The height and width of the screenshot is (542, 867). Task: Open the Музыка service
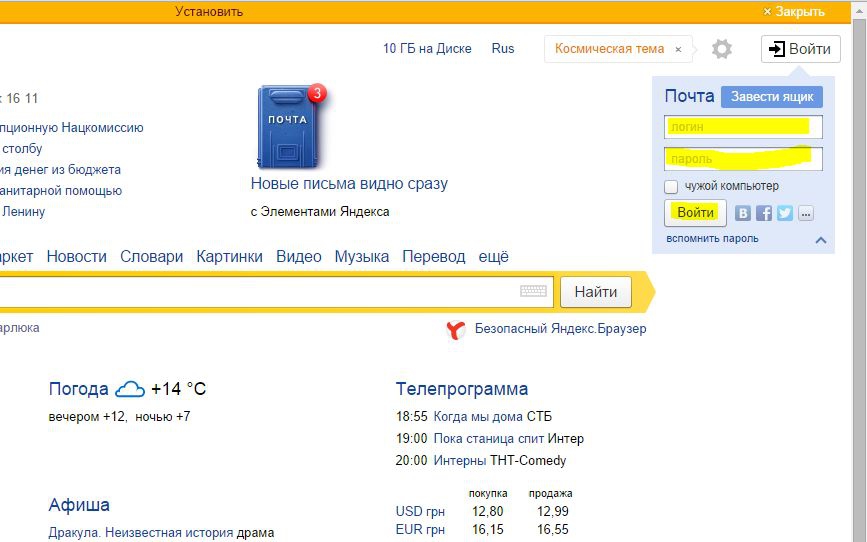(362, 257)
